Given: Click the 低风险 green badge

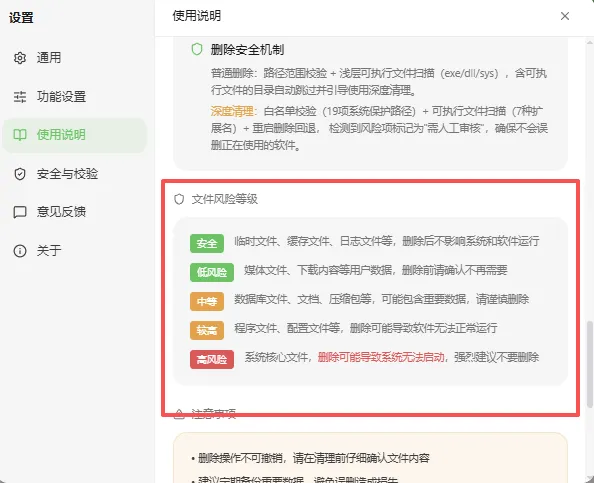Looking at the screenshot, I should click(x=212, y=272).
